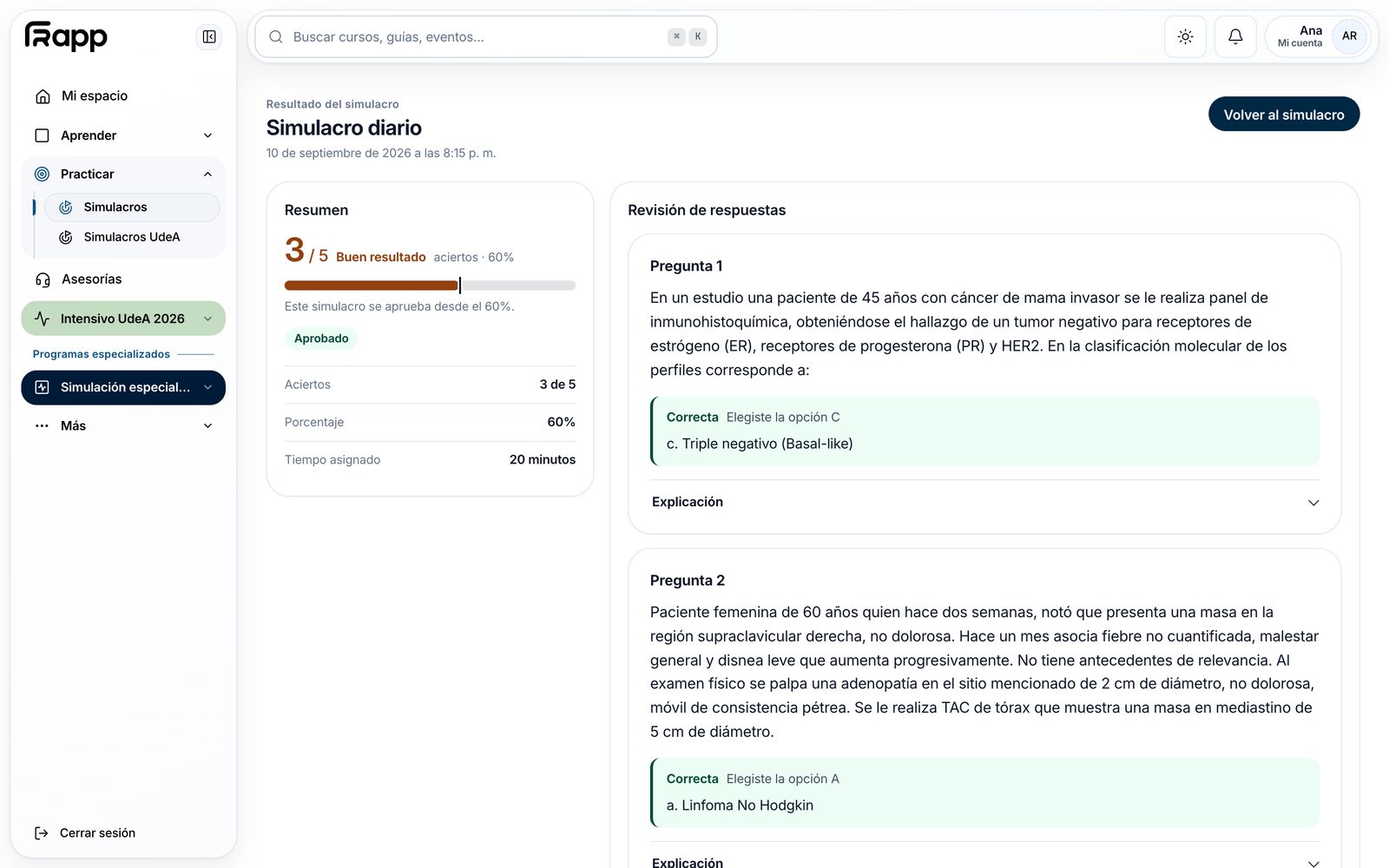1389x868 pixels.
Task: Click "Buen resultado" text
Action: [x=381, y=258]
